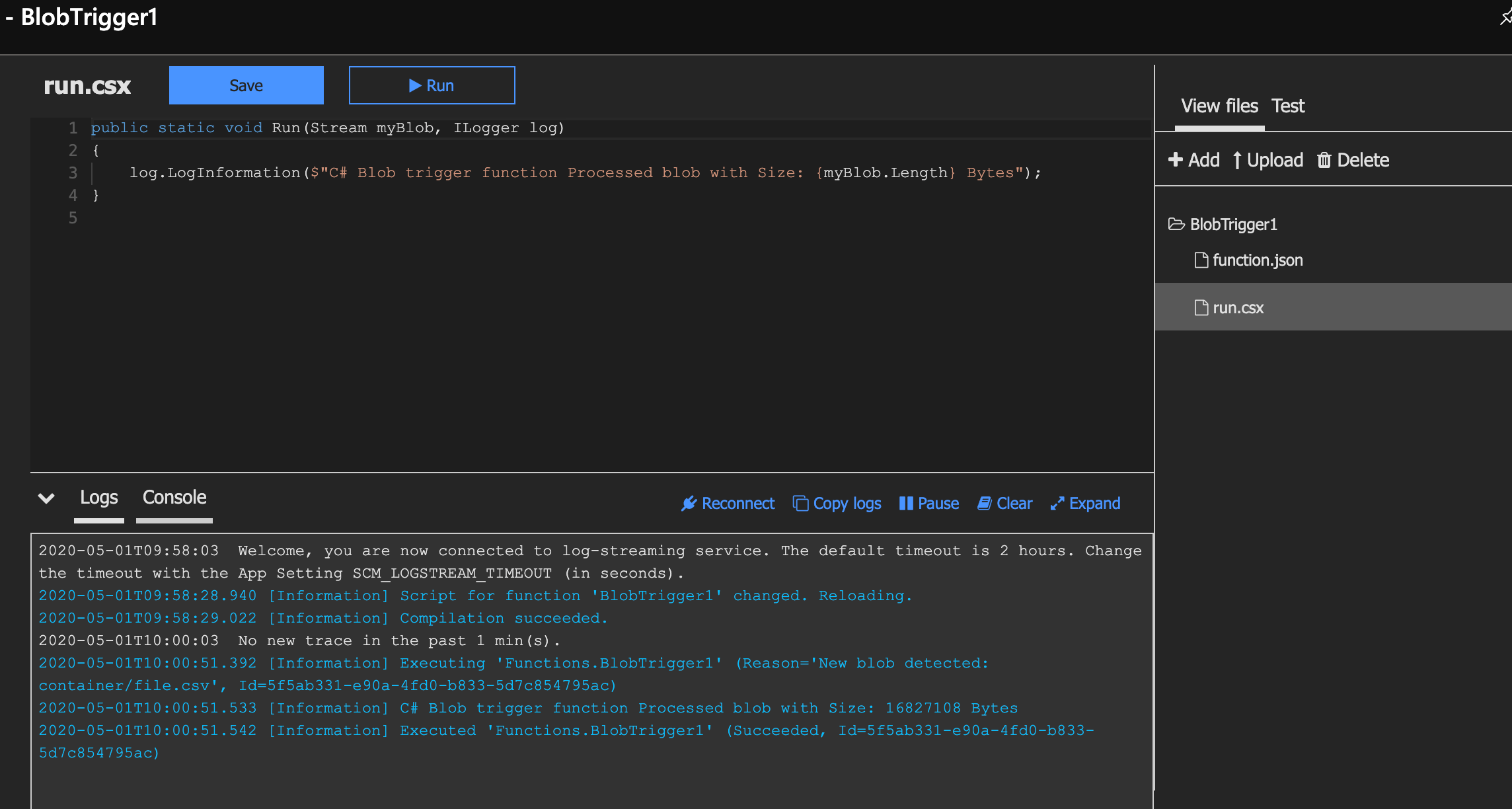Click the BlobTrigger1 title text
Screen dimensions: 1512x809
coord(89,17)
